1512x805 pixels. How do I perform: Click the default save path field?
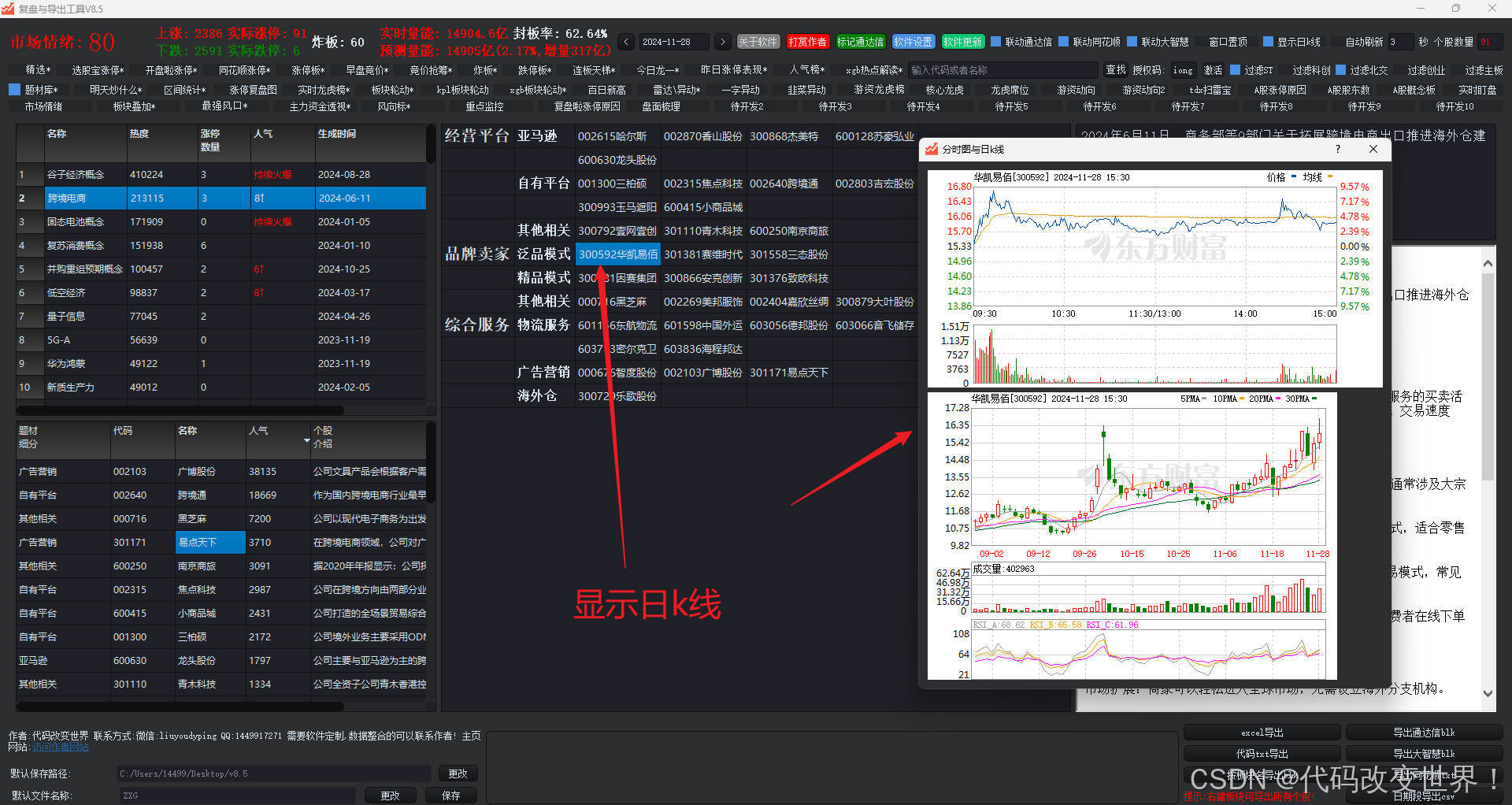[x=273, y=773]
